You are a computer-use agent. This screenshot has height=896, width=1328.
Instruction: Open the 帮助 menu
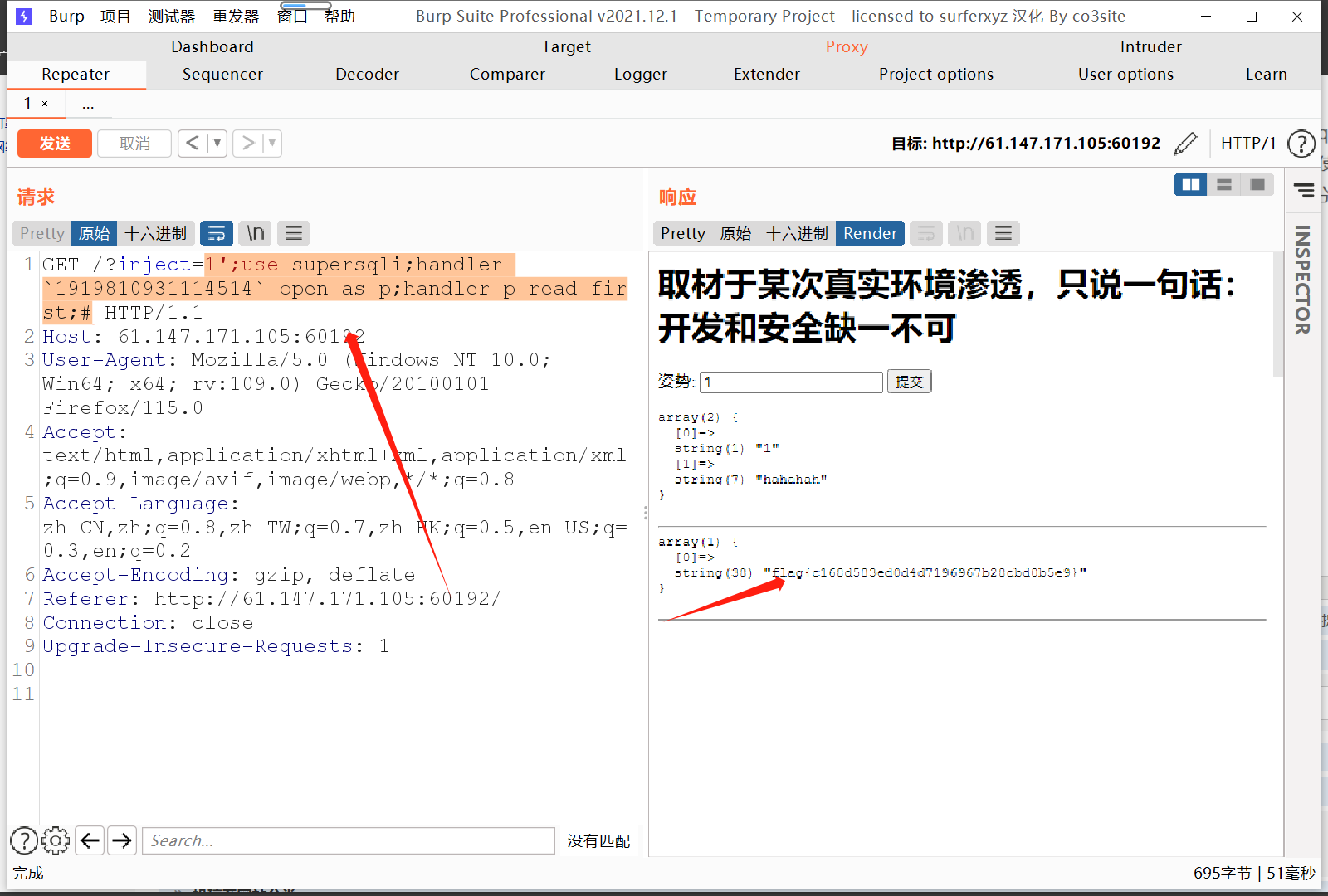(339, 17)
